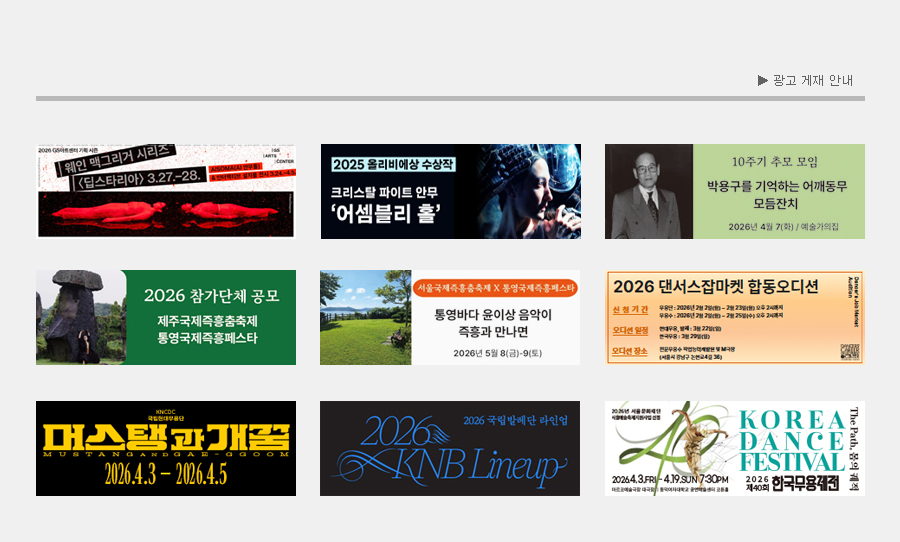Click the 신청기간 label in the audition banner
This screenshot has width=900, height=542.
click(629, 309)
